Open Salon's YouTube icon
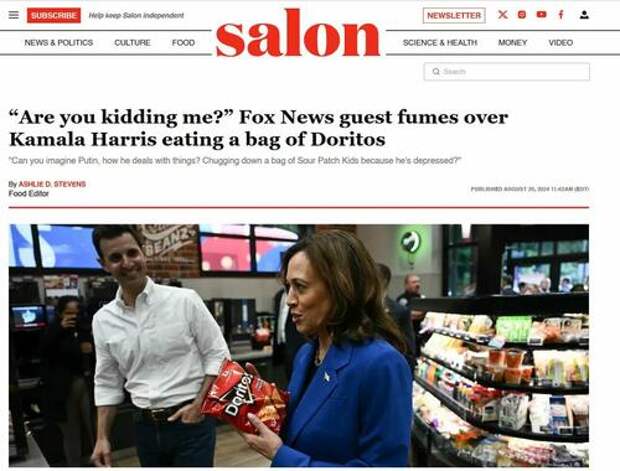Screen dimensions: 620x471 (x=541, y=15)
